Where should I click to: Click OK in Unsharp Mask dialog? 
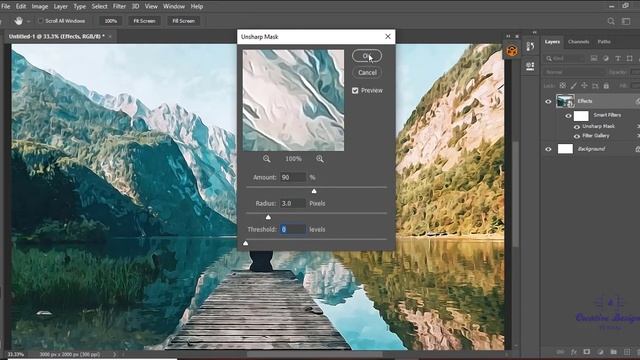tap(367, 56)
